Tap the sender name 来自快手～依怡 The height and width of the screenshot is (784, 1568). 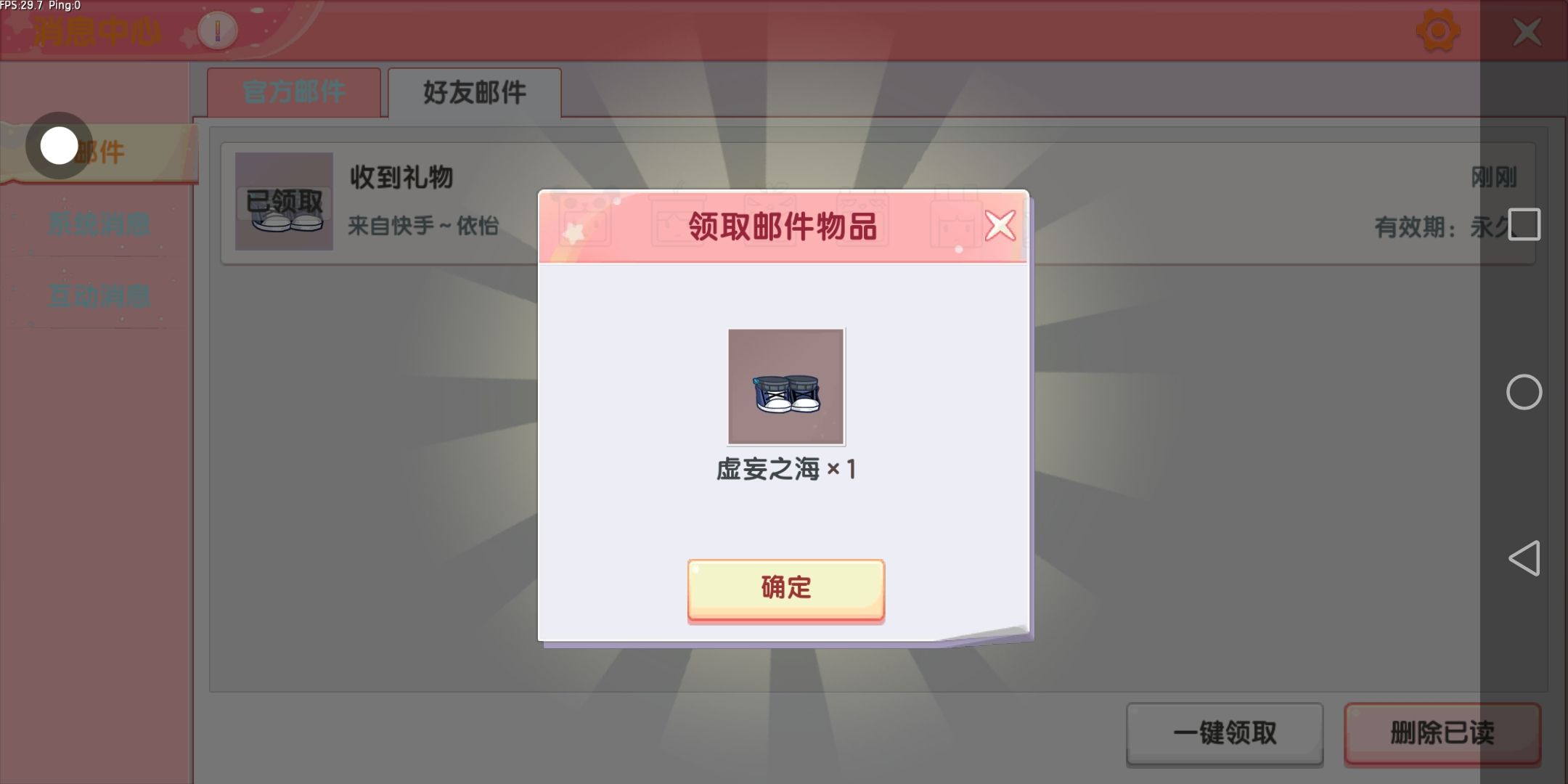423,226
